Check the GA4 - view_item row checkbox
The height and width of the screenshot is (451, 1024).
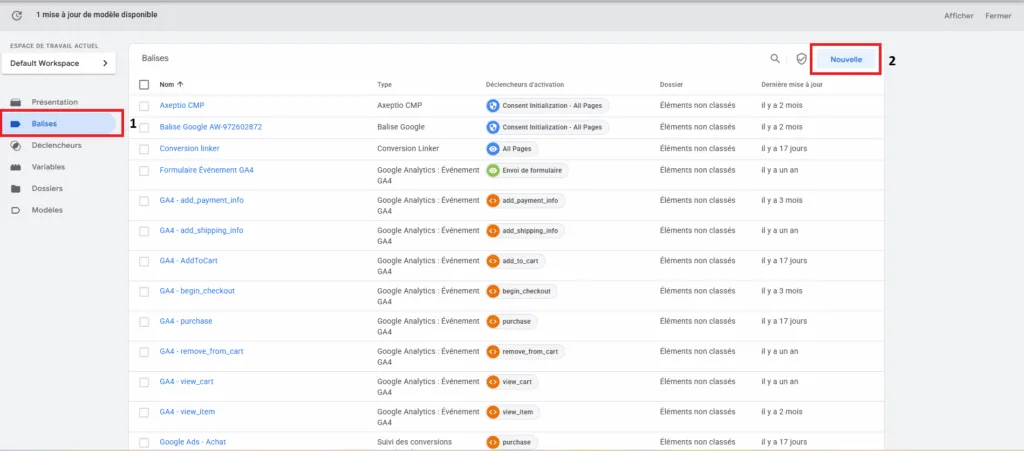(x=144, y=412)
